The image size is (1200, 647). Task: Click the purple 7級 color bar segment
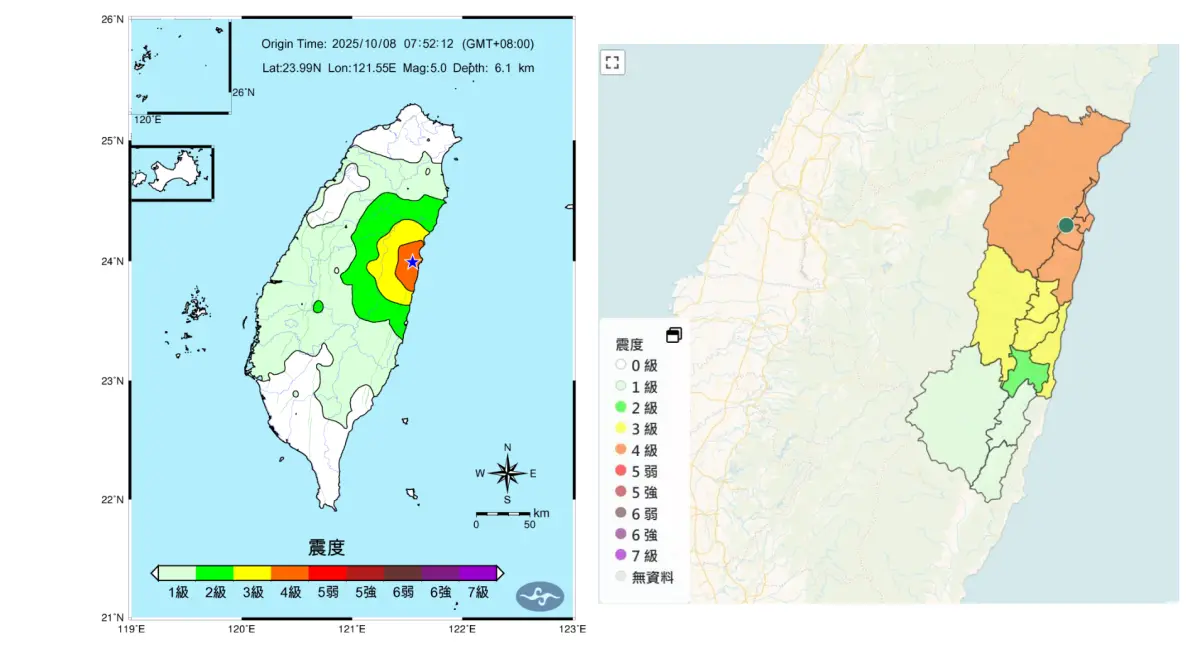[x=478, y=573]
